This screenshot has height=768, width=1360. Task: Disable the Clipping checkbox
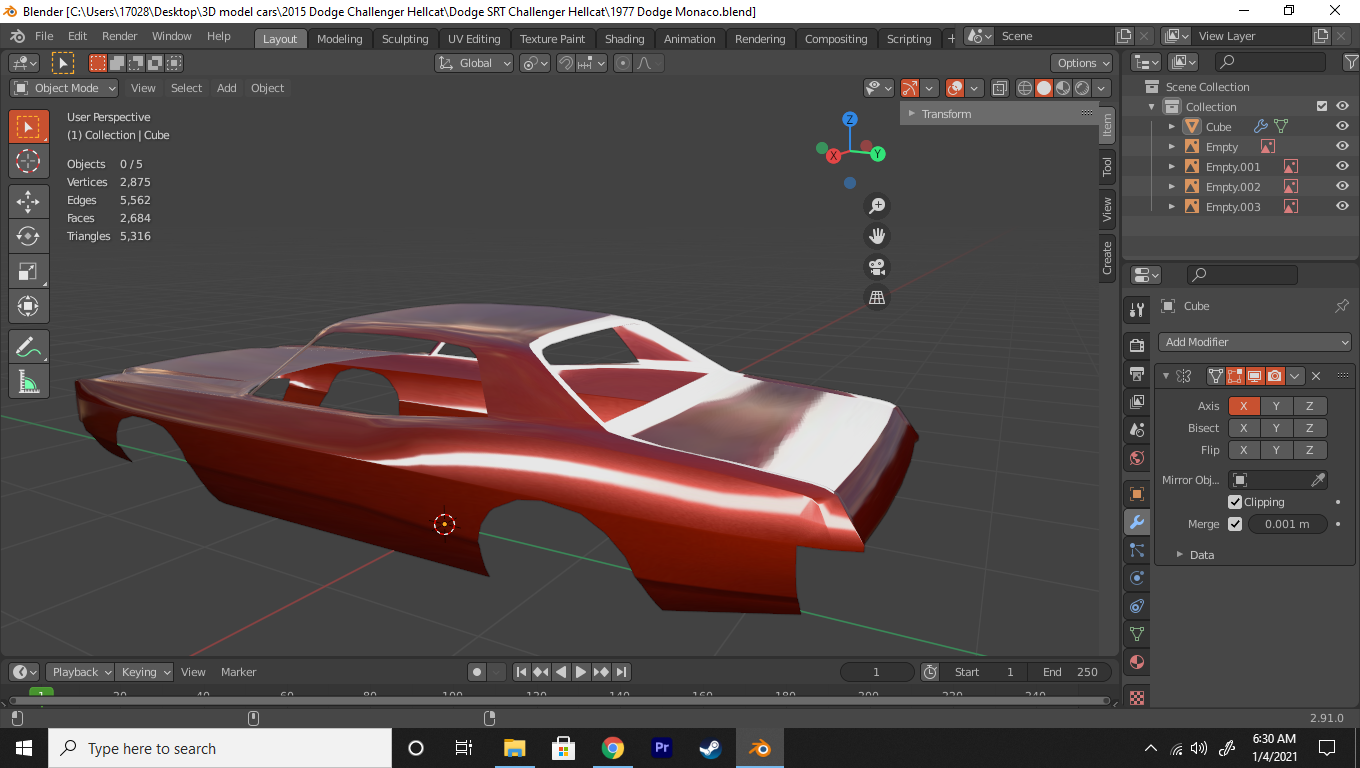1235,502
